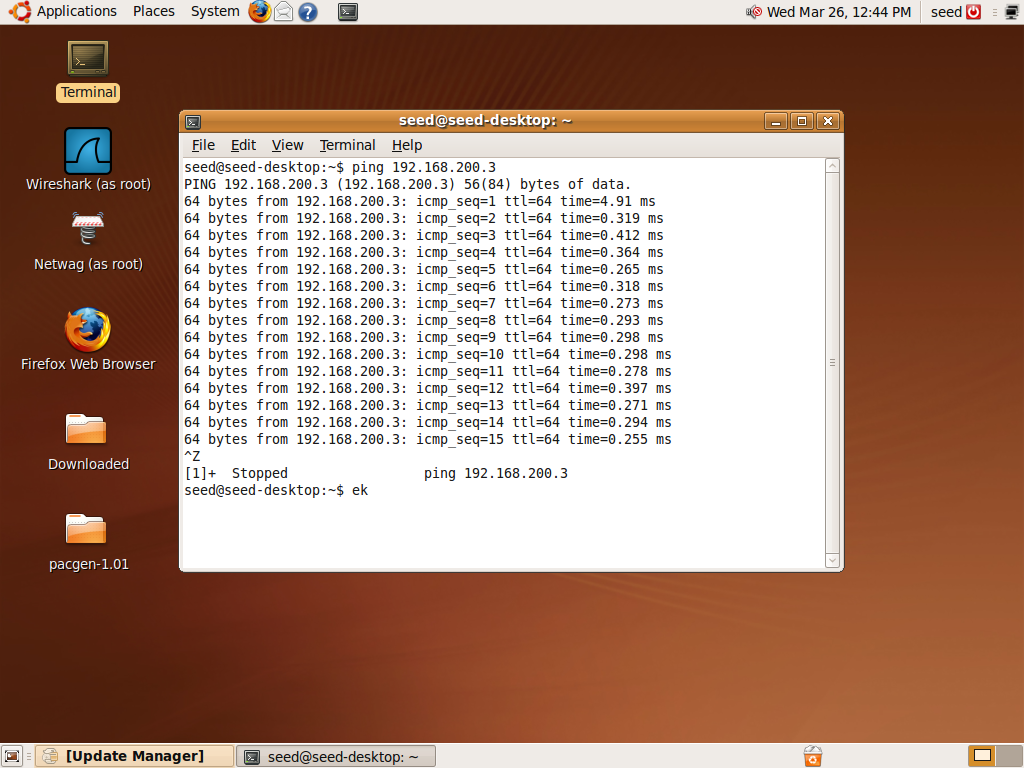Image resolution: width=1024 pixels, height=768 pixels.
Task: Open the Terminal menu in menubar
Action: 347,145
